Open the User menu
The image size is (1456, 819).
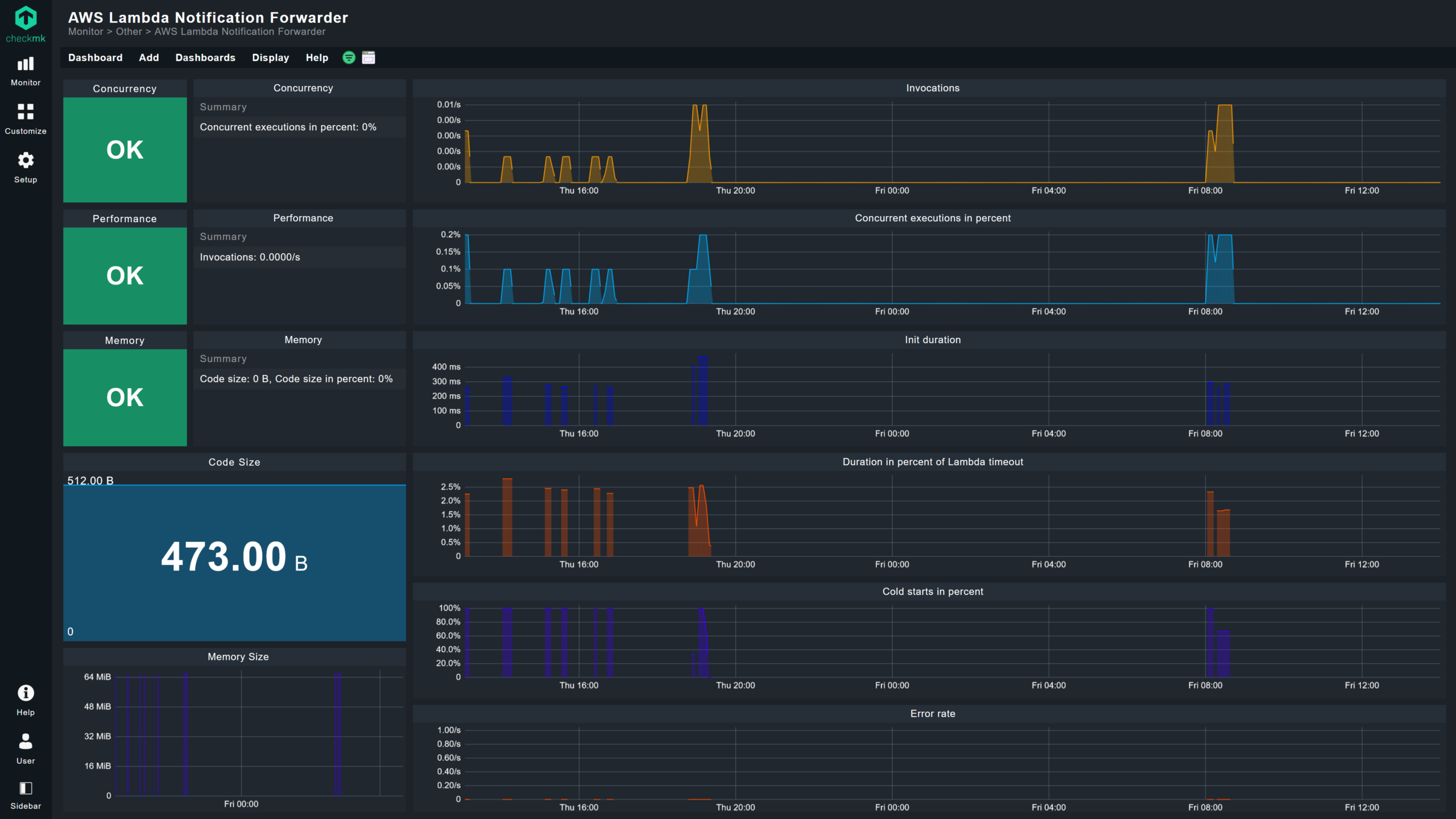[x=26, y=749]
